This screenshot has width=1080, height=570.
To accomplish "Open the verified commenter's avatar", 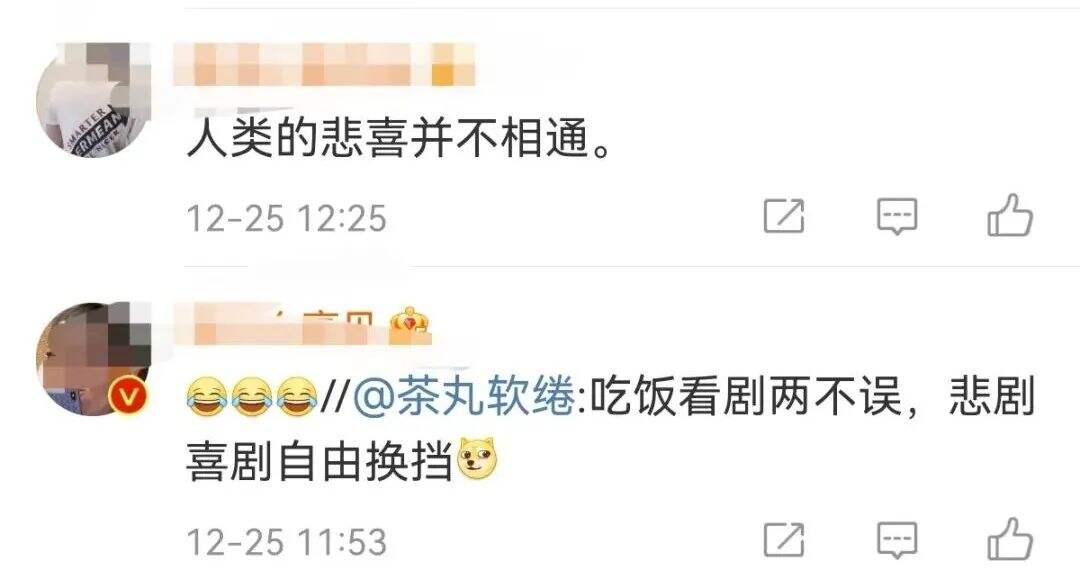I will pyautogui.click(x=93, y=359).
